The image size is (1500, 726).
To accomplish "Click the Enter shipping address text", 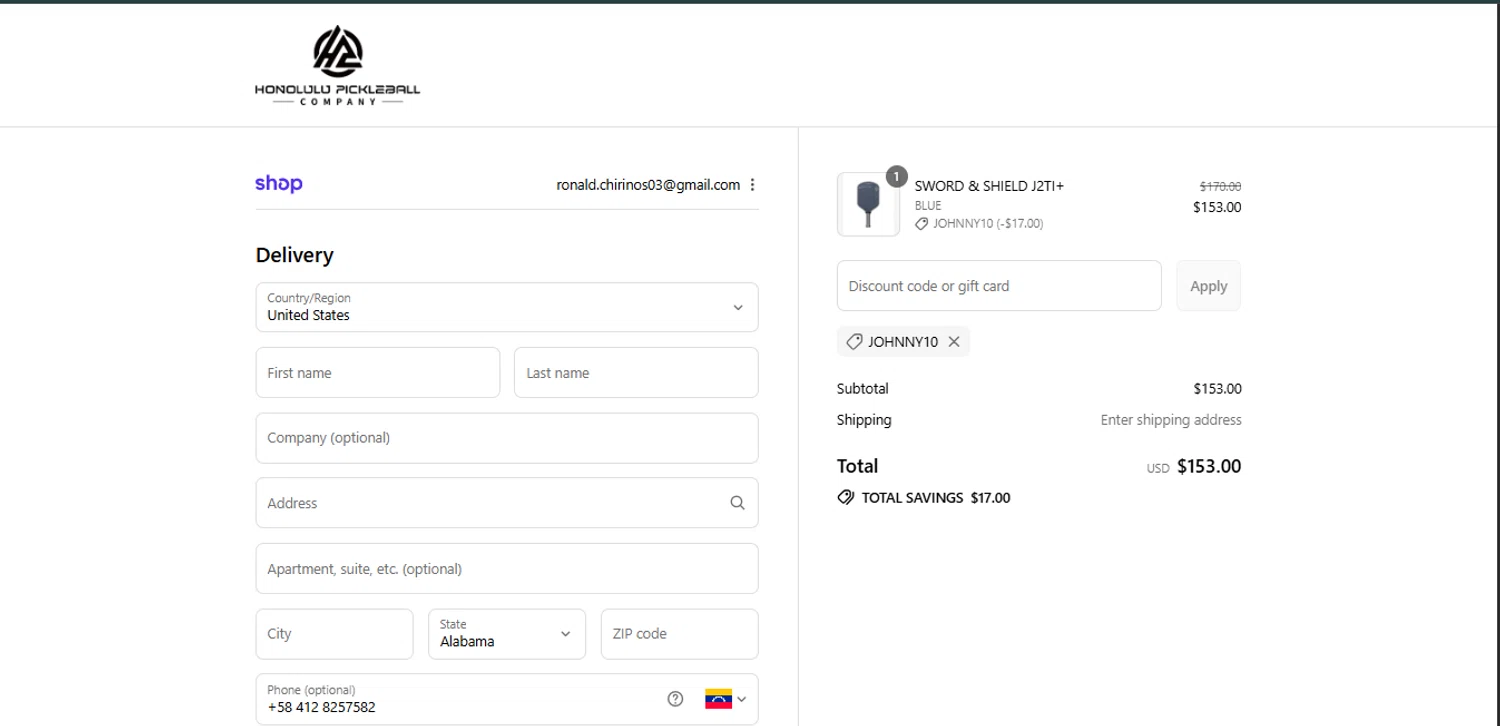I will [x=1171, y=420].
